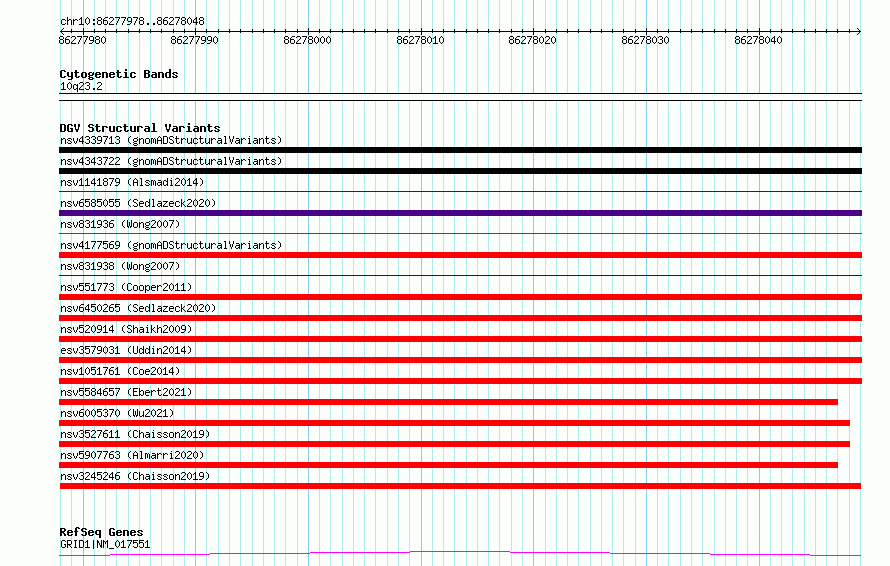This screenshot has height=566, width=890.
Task: Click the red bar for esv3579031
Action: click(460, 360)
